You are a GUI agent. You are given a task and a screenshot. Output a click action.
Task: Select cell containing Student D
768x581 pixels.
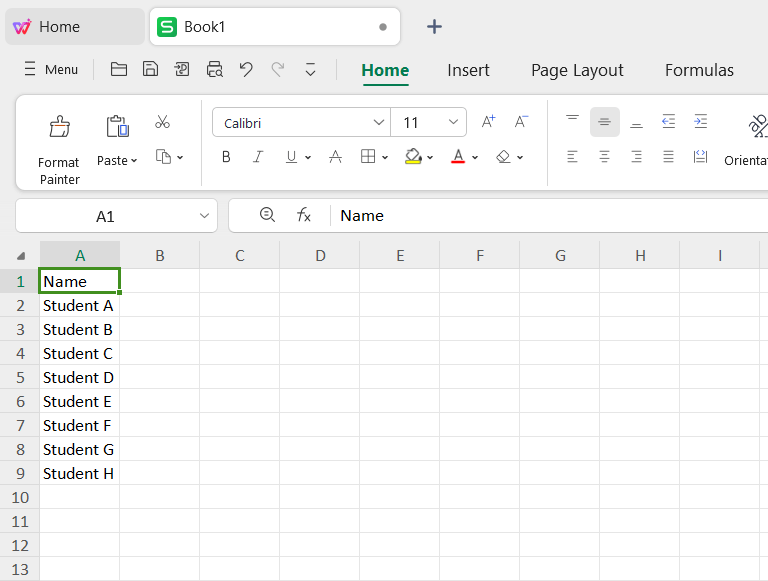[x=79, y=377]
